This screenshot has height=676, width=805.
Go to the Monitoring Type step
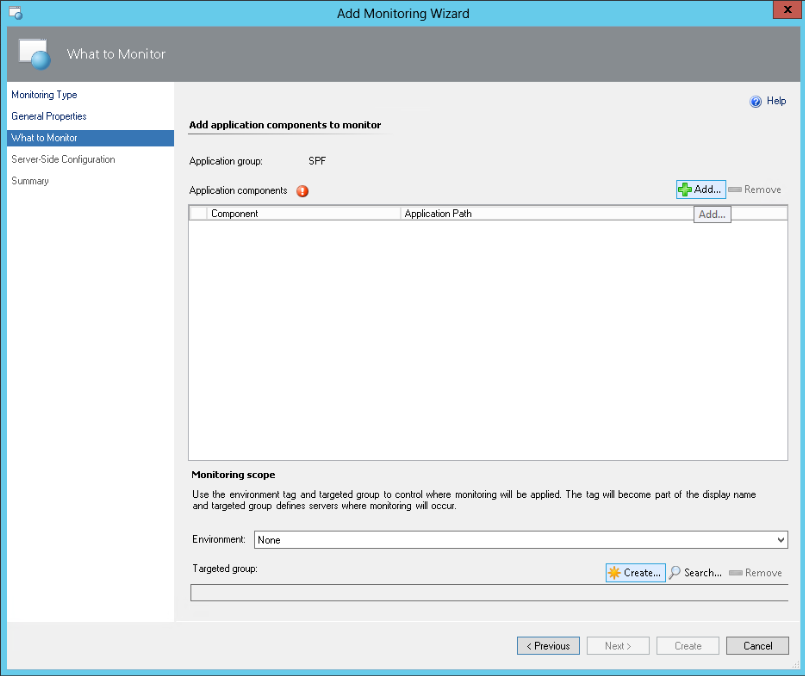tap(44, 95)
